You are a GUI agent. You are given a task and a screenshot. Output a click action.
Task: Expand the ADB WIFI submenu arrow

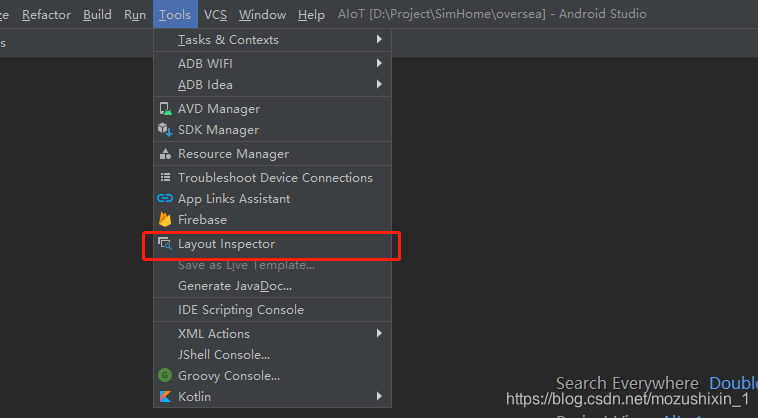pyautogui.click(x=379, y=63)
